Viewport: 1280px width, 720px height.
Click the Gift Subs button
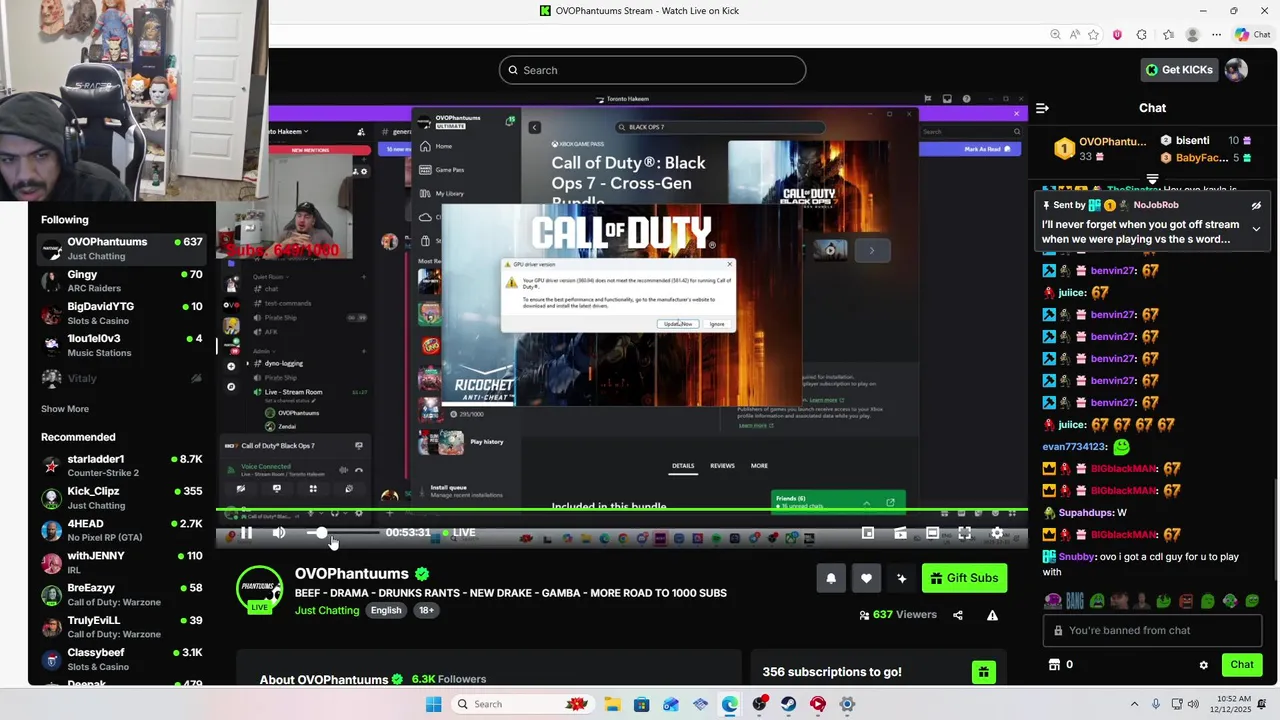pos(964,578)
